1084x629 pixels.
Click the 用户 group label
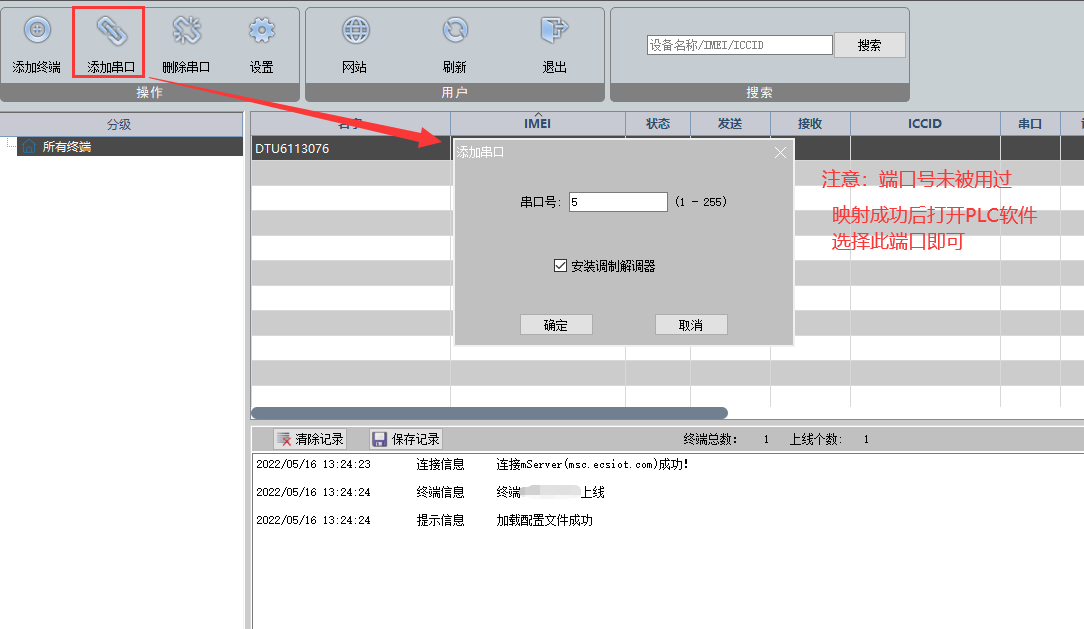point(454,93)
